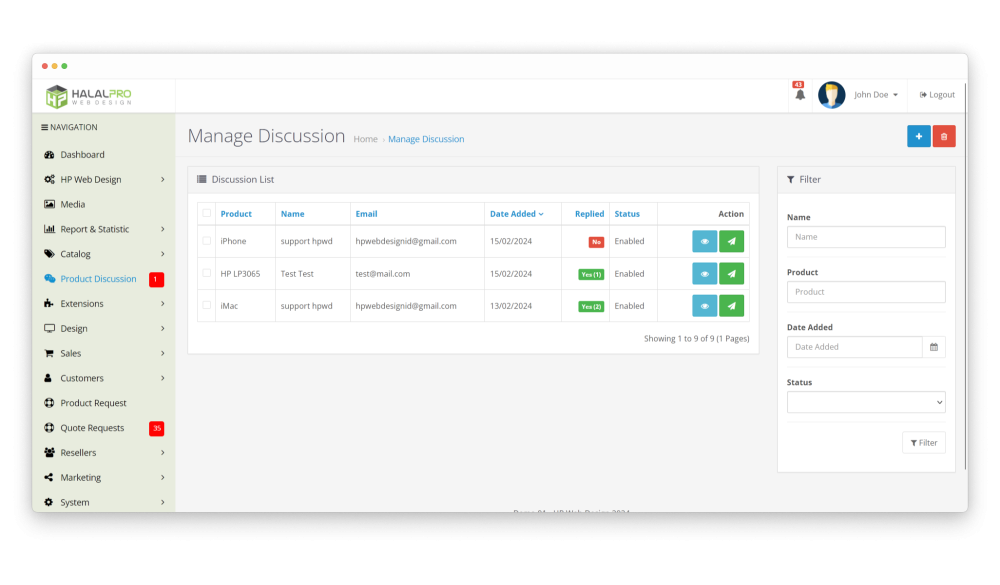Image resolution: width=1000 pixels, height=585 pixels.
Task: Click the notification bell icon
Action: [799, 95]
